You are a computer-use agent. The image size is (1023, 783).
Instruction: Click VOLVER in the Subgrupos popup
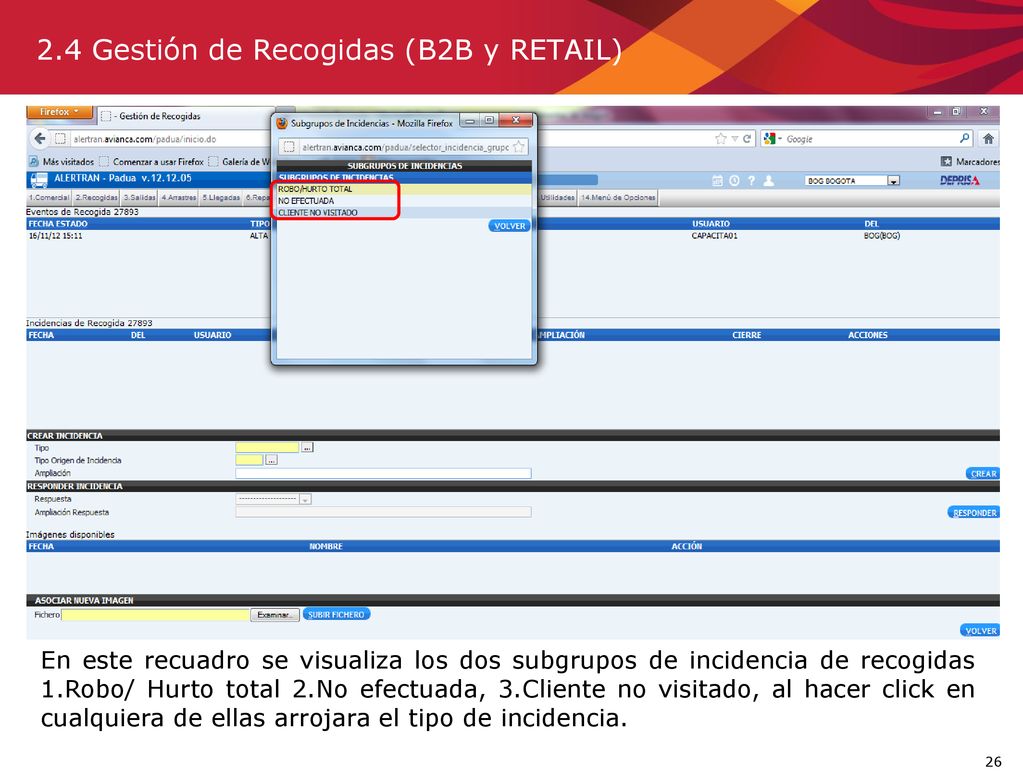click(x=509, y=226)
